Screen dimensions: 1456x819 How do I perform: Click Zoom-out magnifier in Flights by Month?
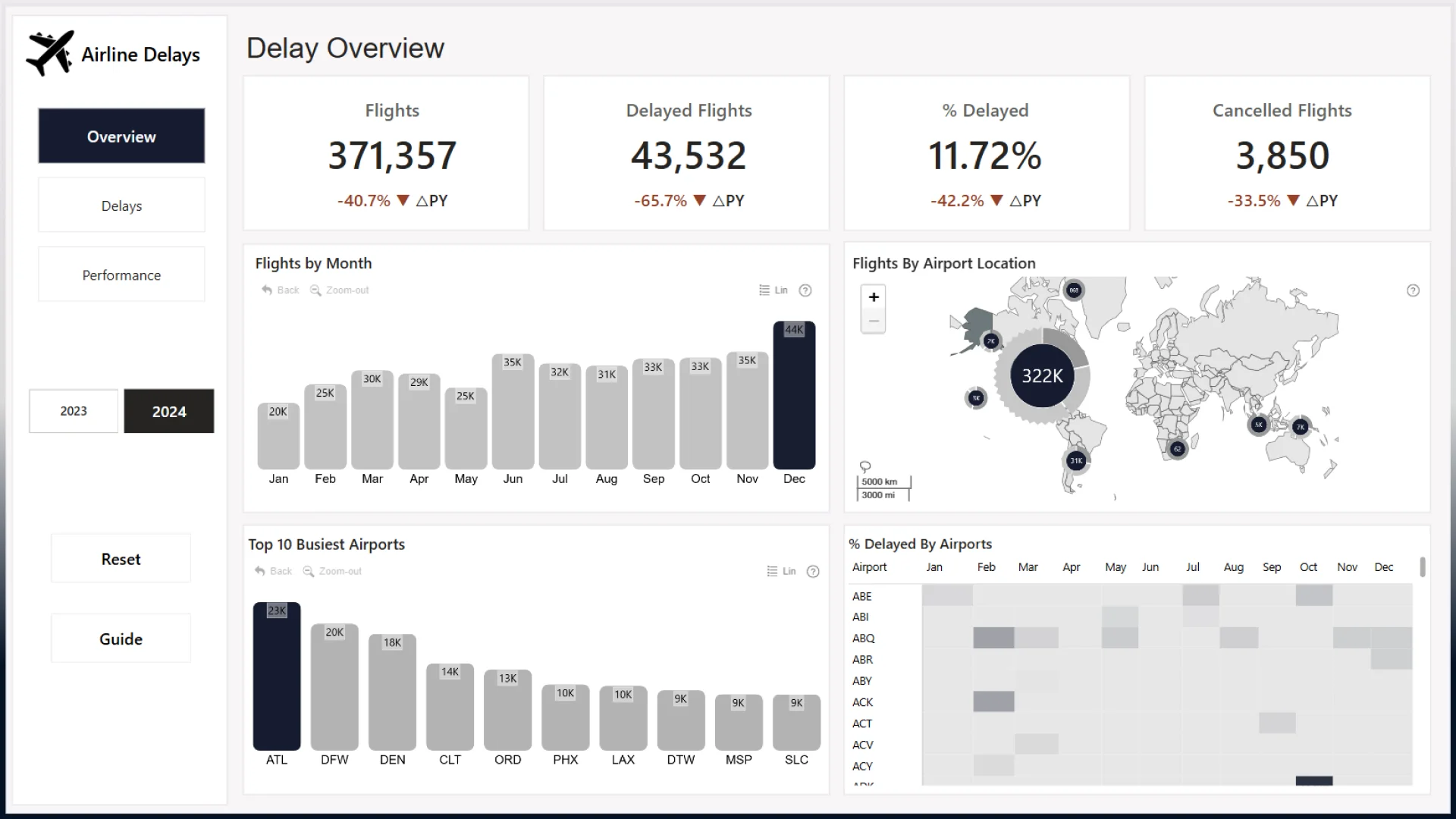(339, 290)
